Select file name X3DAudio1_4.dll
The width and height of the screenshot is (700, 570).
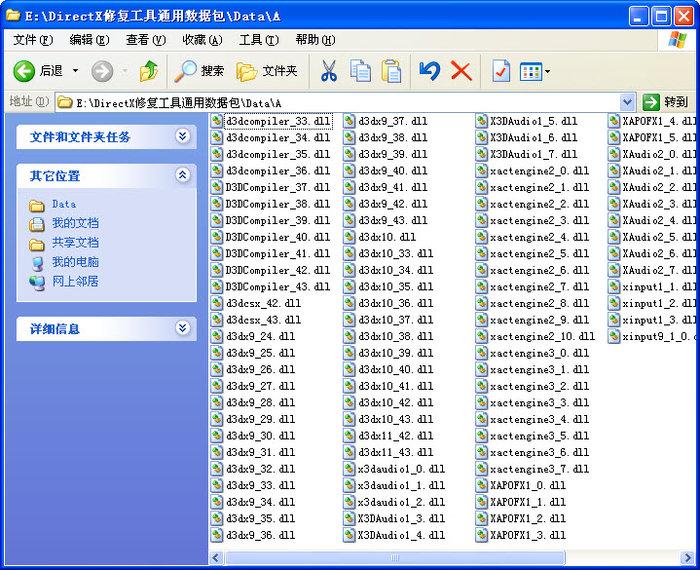pos(401,535)
